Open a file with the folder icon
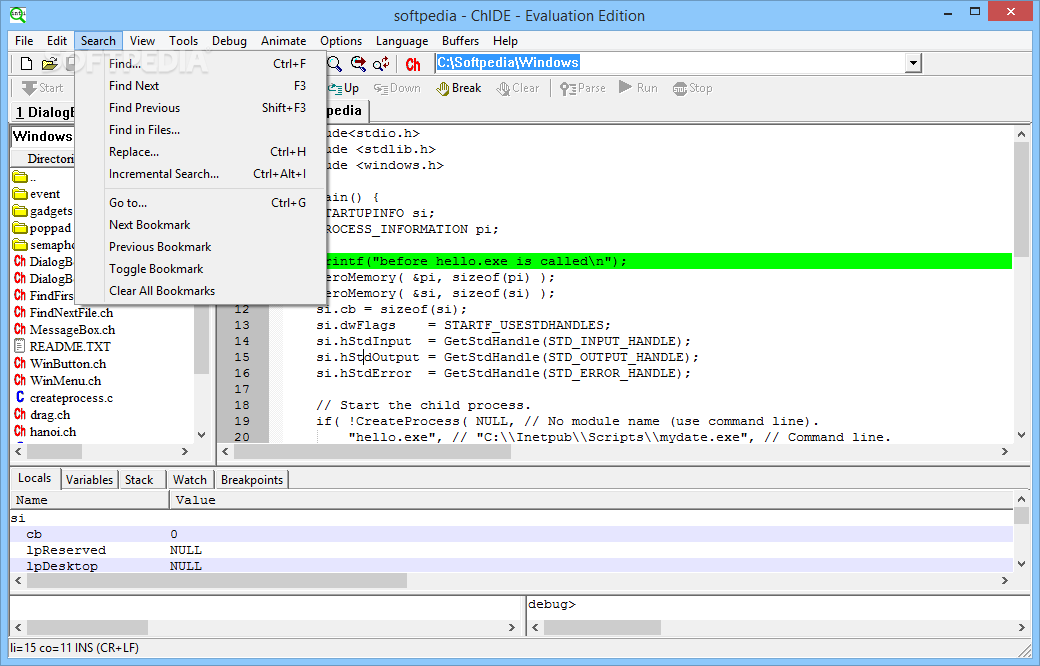The image size is (1040, 666). click(x=49, y=64)
